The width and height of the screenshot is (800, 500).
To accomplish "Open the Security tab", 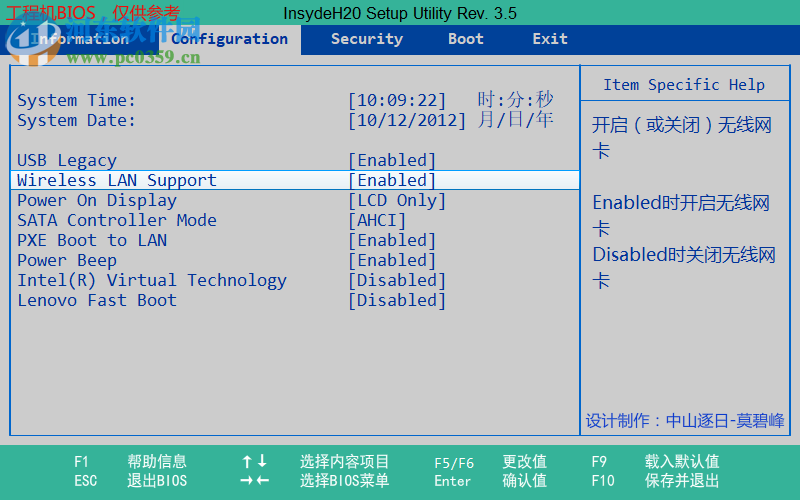I will [367, 39].
